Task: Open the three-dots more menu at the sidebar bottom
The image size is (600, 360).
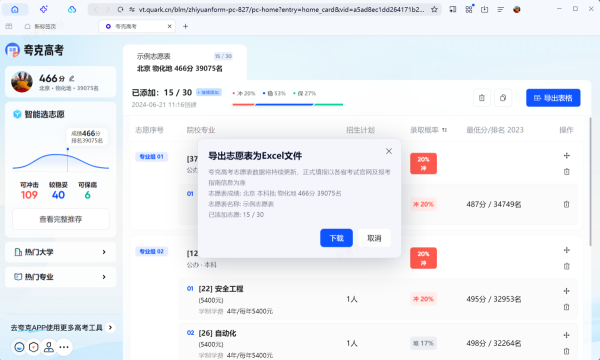Action: point(64,347)
